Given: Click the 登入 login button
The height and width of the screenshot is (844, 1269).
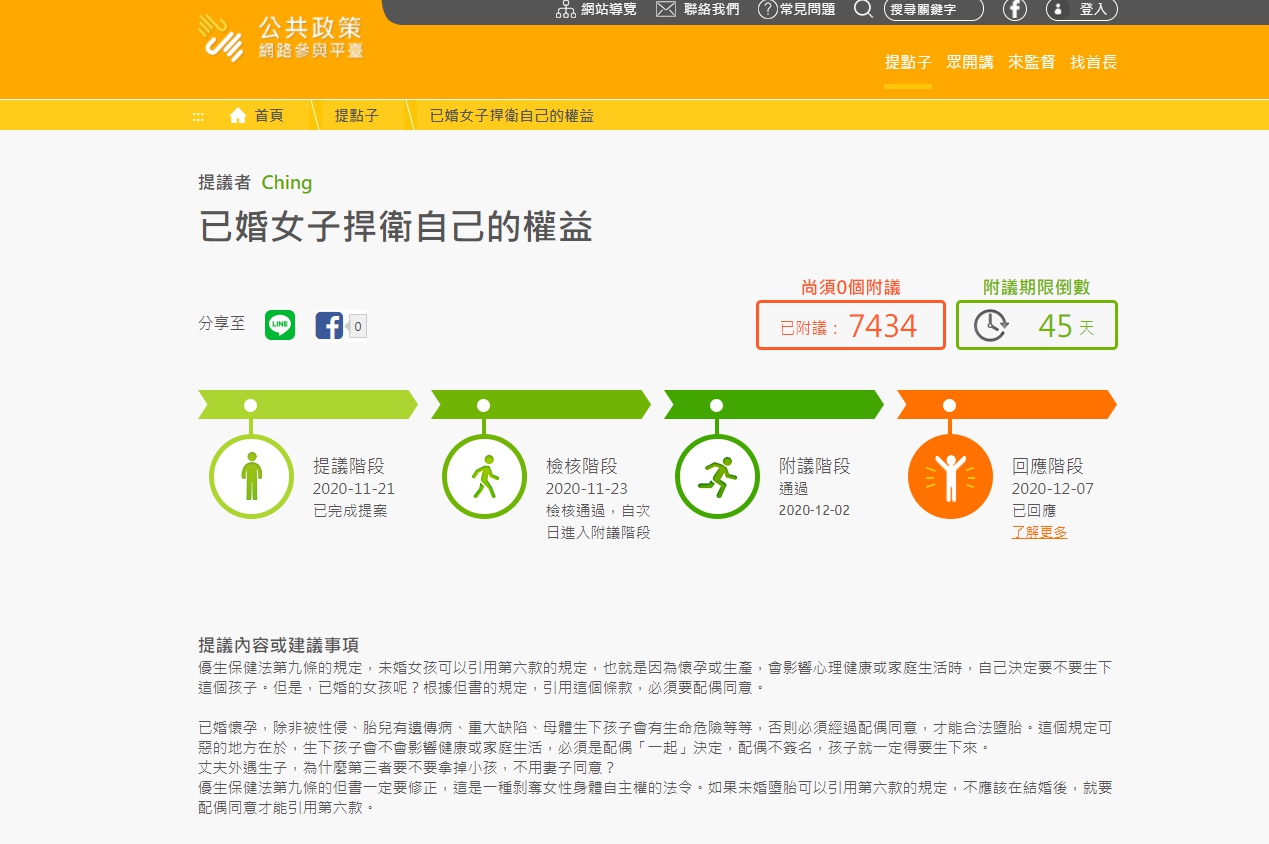Looking at the screenshot, I should pyautogui.click(x=1082, y=10).
